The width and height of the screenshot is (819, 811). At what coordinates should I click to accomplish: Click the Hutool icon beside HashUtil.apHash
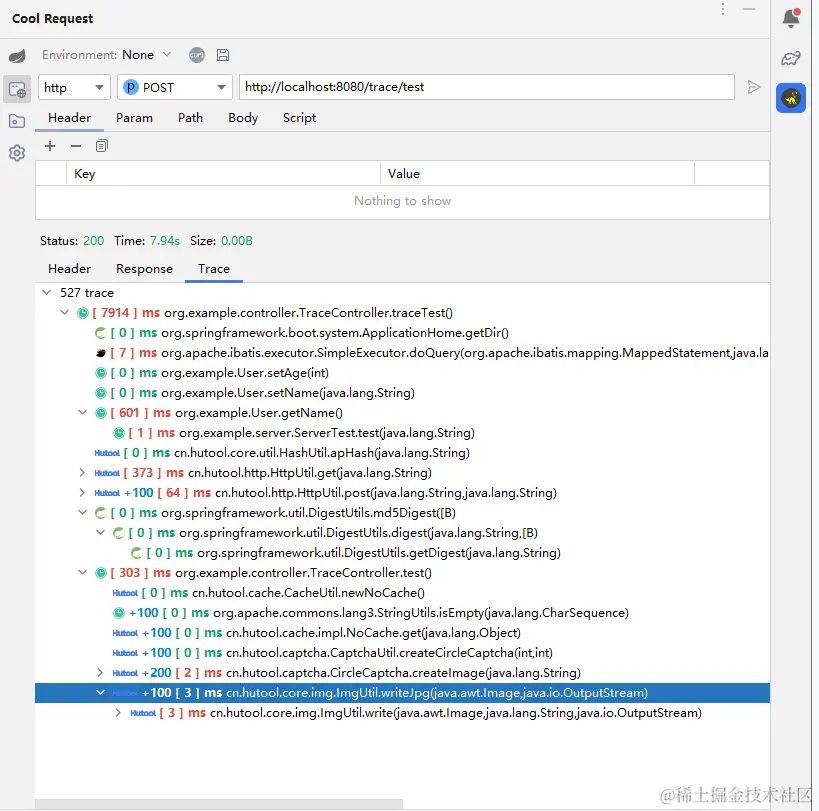(x=107, y=453)
